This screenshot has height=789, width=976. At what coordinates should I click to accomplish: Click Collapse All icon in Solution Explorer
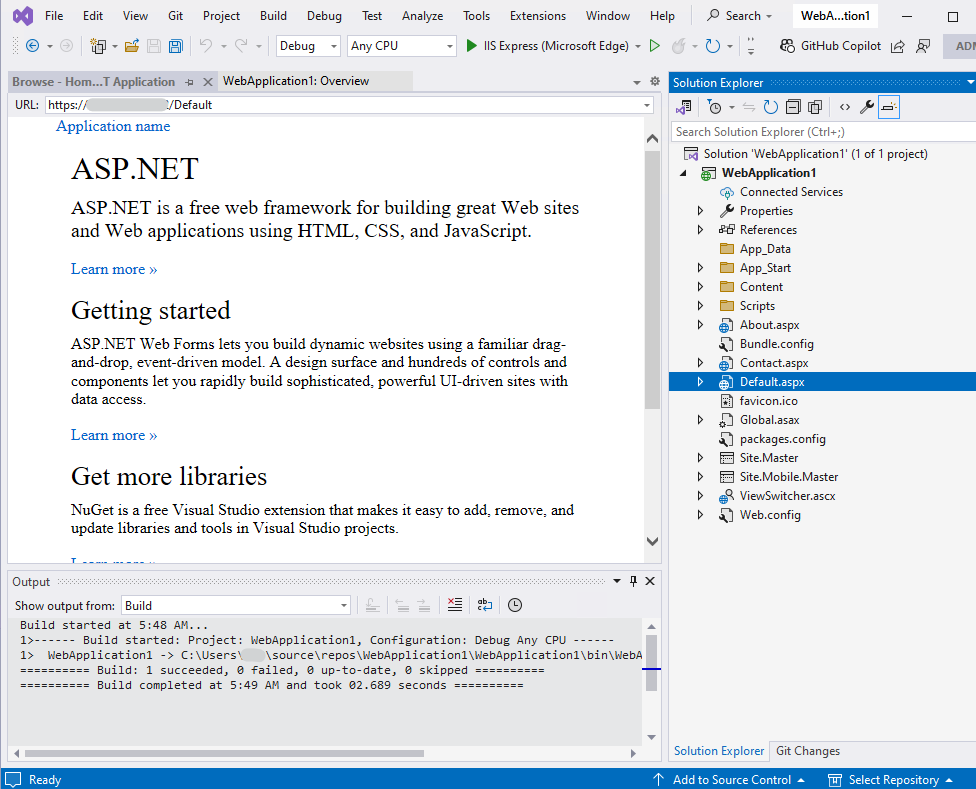[x=793, y=107]
